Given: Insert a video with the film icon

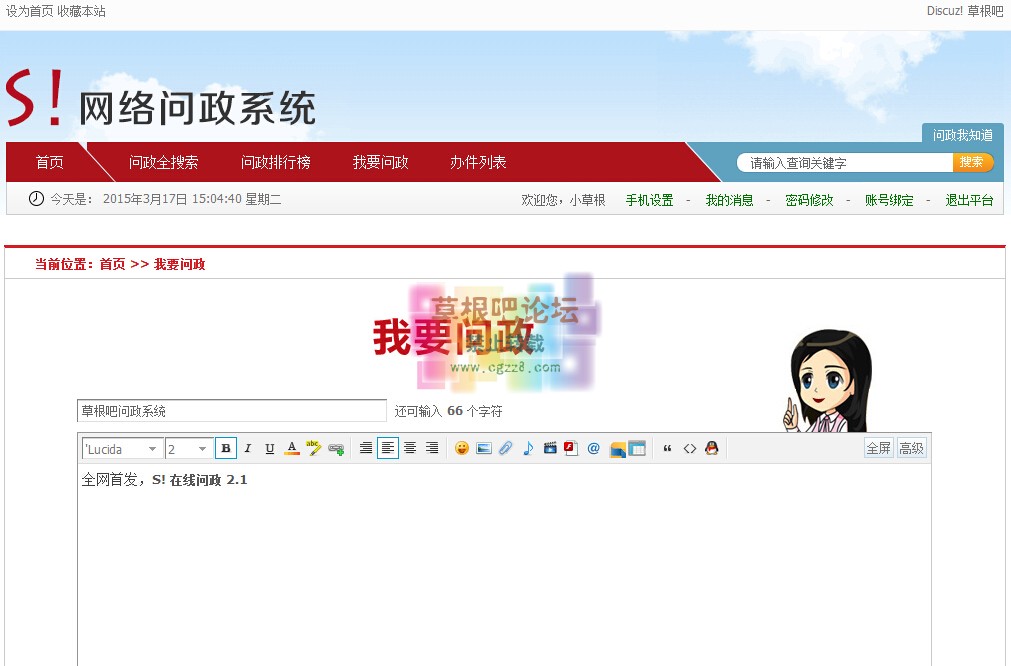Looking at the screenshot, I should [x=550, y=448].
